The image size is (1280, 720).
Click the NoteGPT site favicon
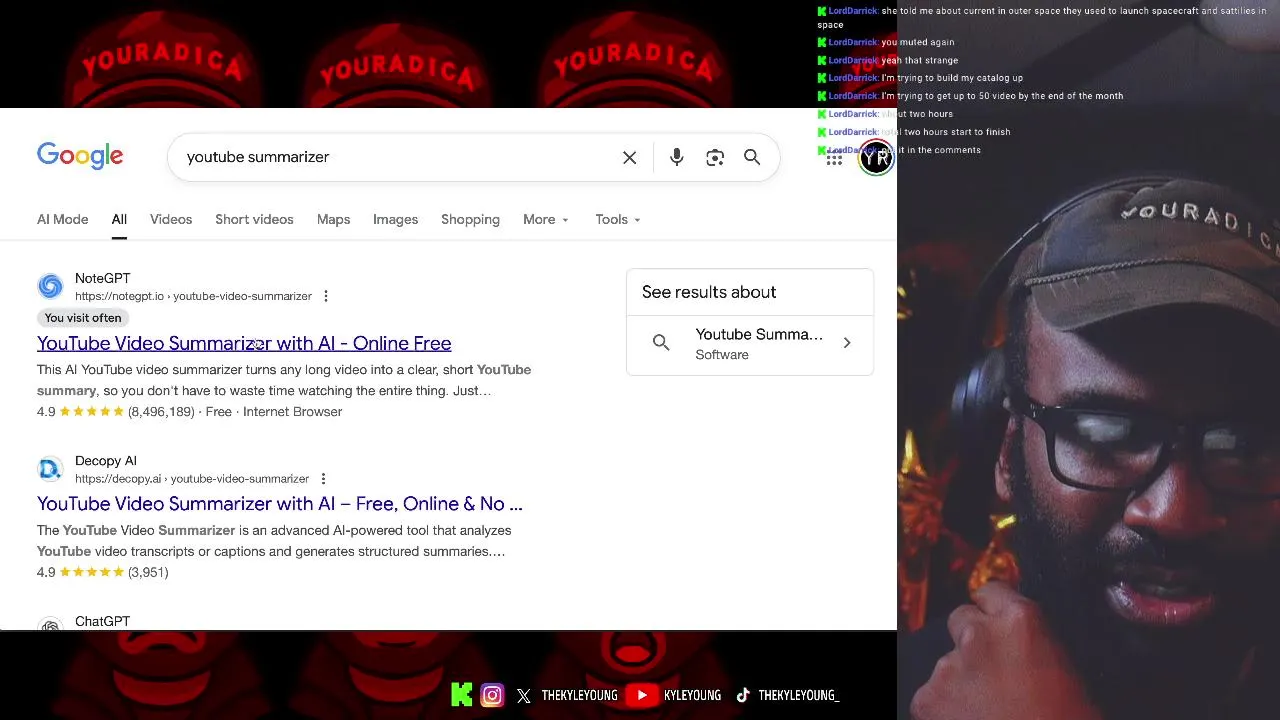(x=50, y=287)
